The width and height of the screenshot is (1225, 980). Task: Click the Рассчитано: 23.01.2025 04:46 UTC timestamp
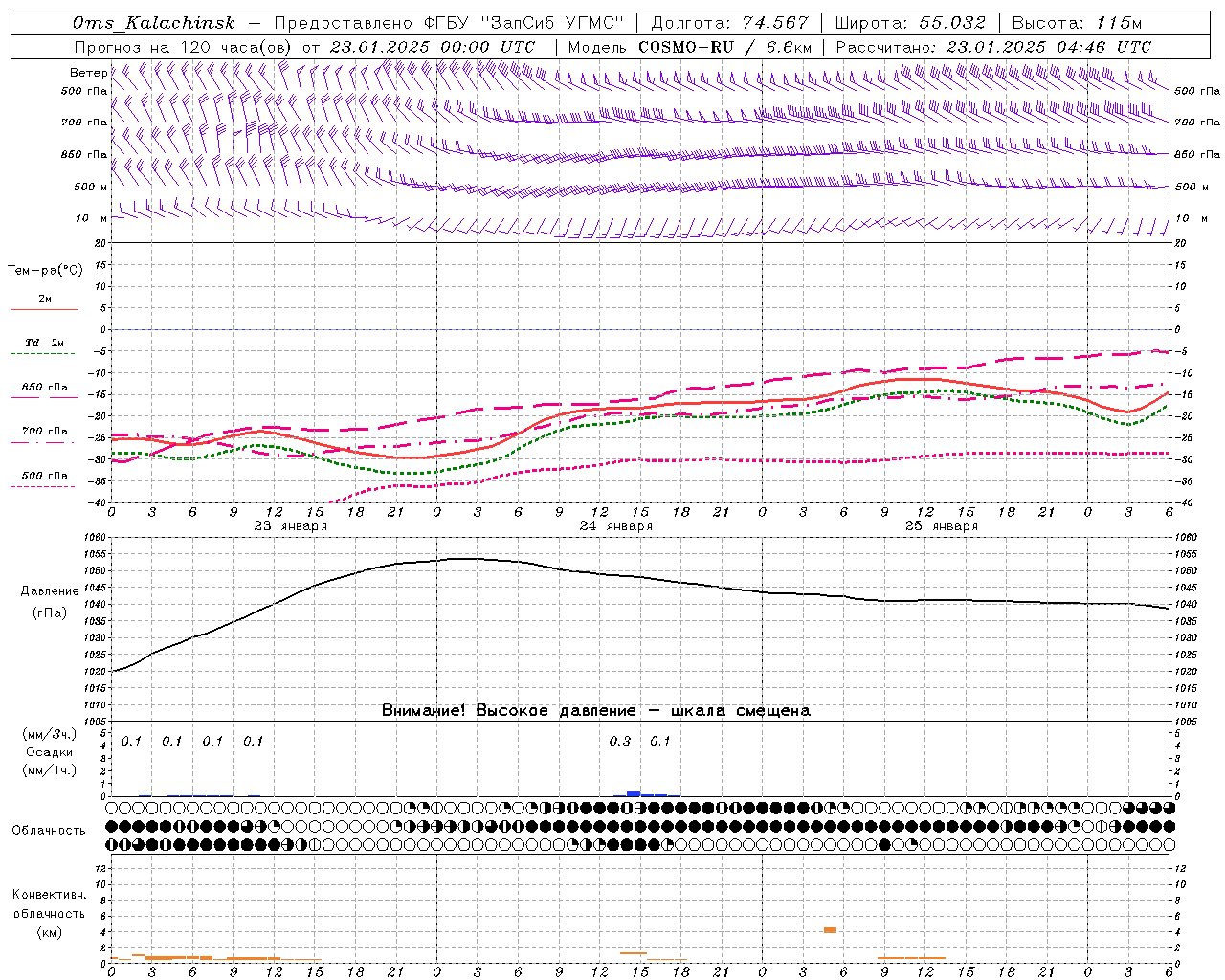tap(993, 47)
